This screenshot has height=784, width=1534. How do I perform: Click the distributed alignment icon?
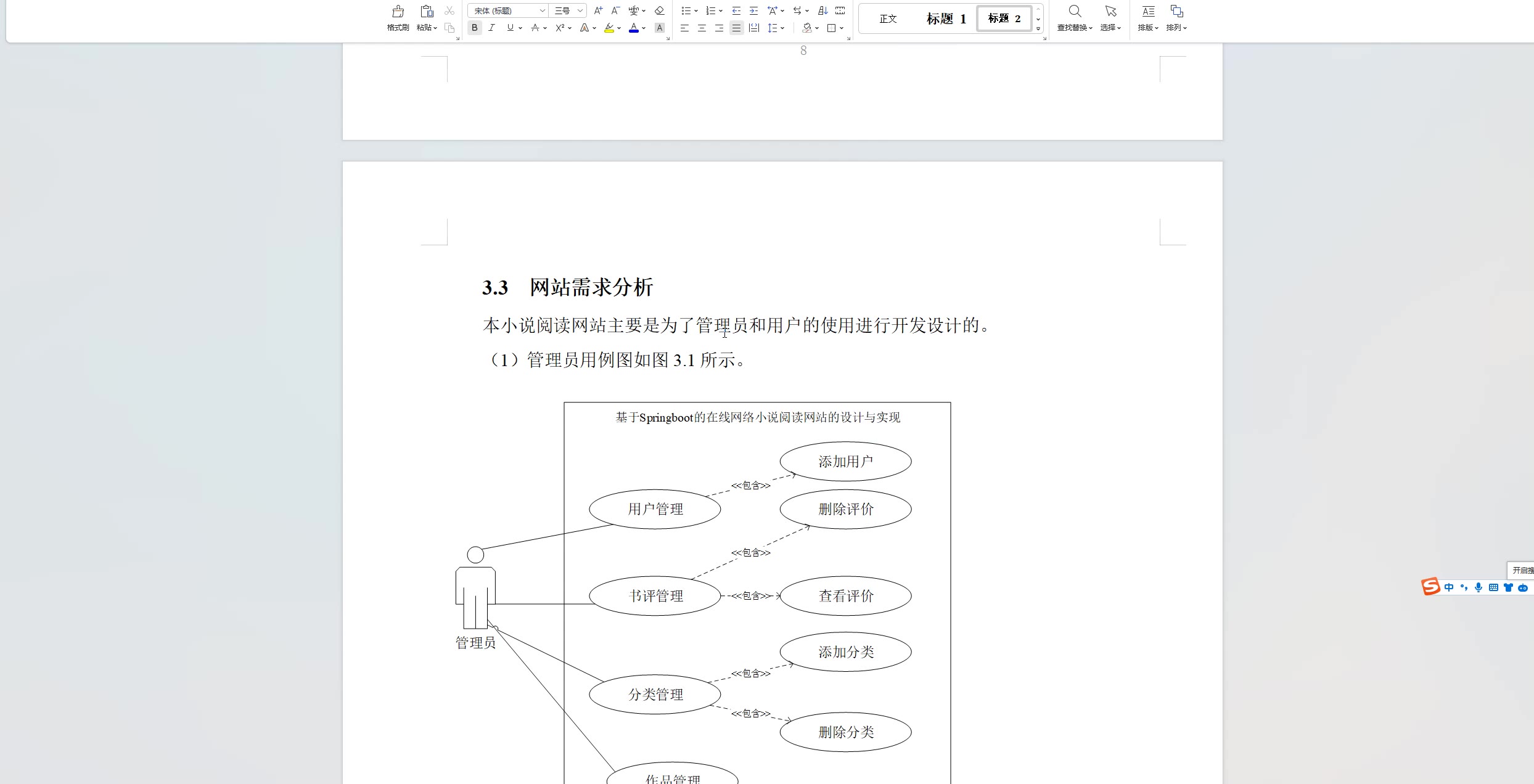click(753, 28)
